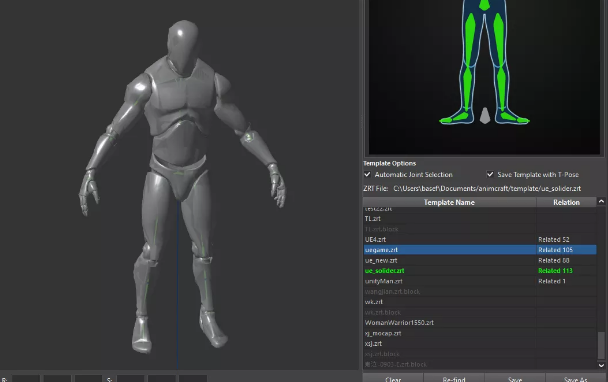Viewport: 608px width, 382px height.
Task: Enable the Automatic Joint Selection checkbox
Action: point(367,175)
